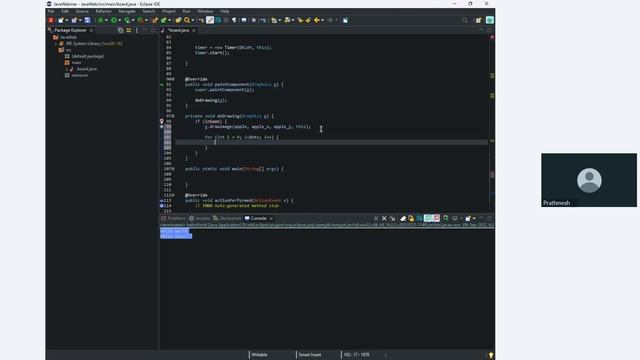Select the main package tree item

76,63
